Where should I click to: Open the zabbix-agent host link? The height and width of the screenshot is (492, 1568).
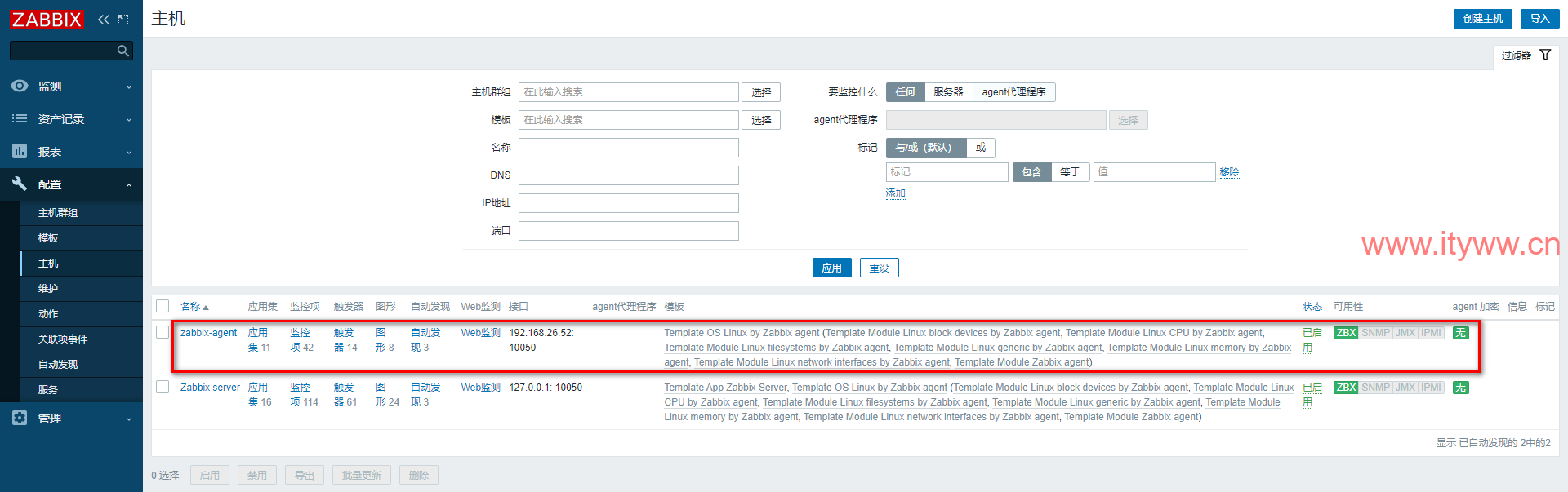coord(208,333)
